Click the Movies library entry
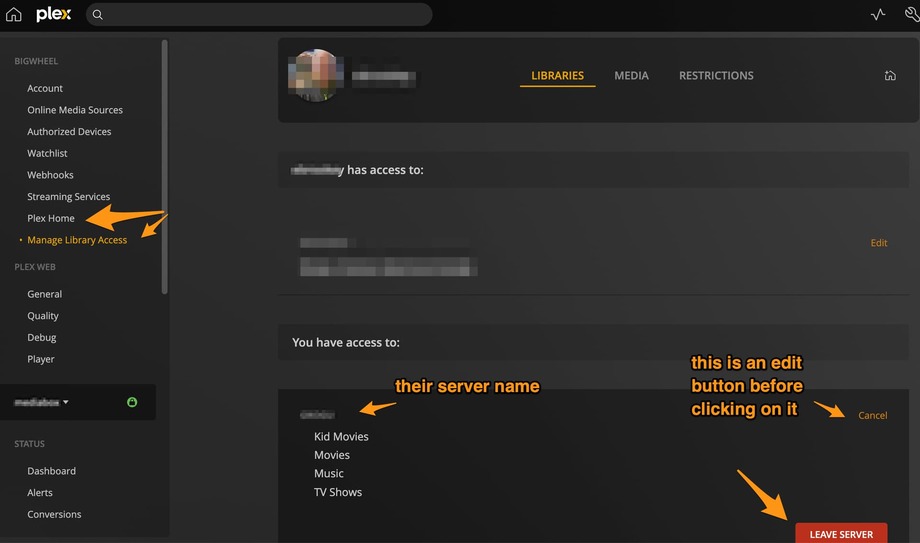The image size is (920, 543). coord(332,455)
